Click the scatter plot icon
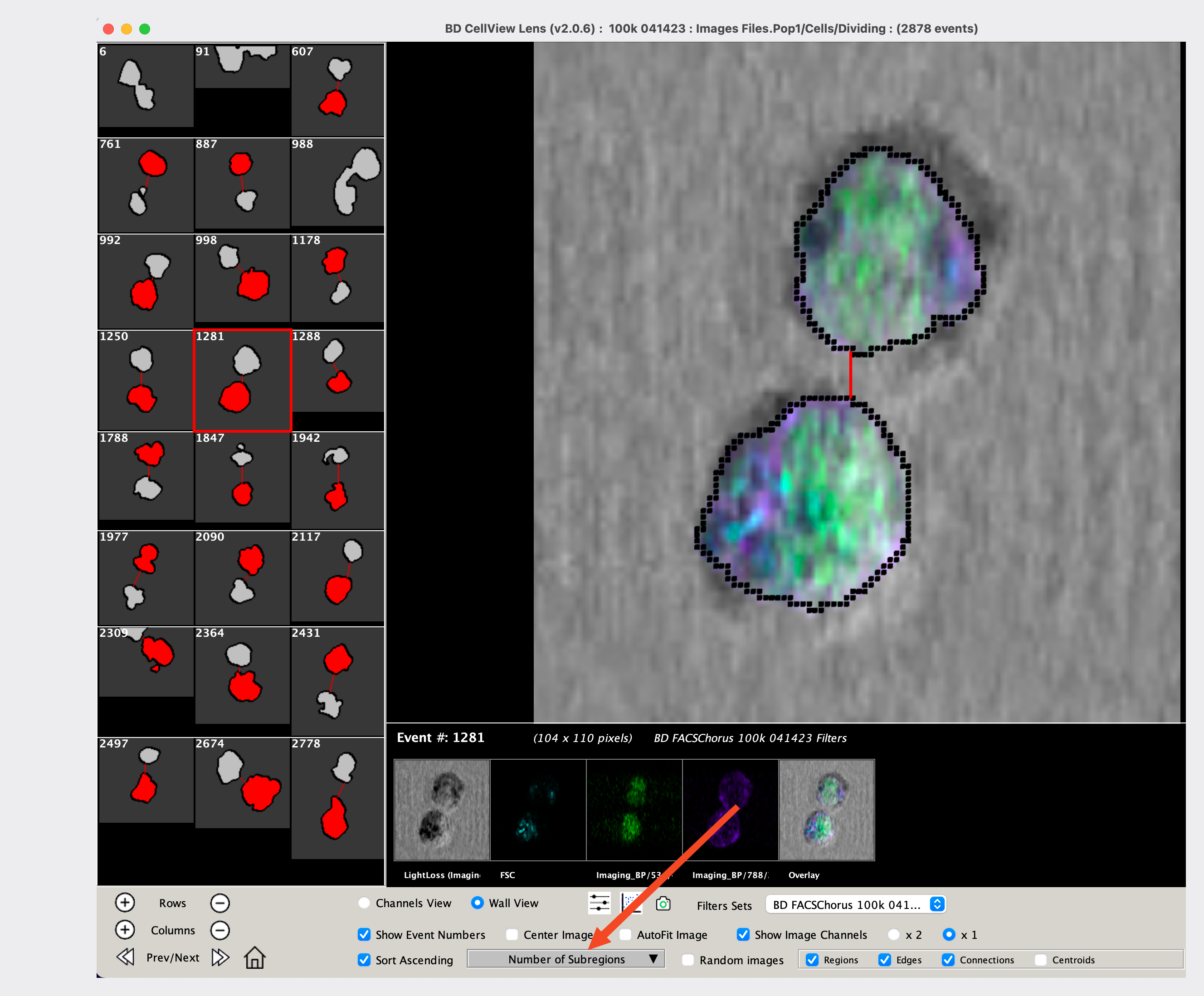1204x996 pixels. (631, 903)
